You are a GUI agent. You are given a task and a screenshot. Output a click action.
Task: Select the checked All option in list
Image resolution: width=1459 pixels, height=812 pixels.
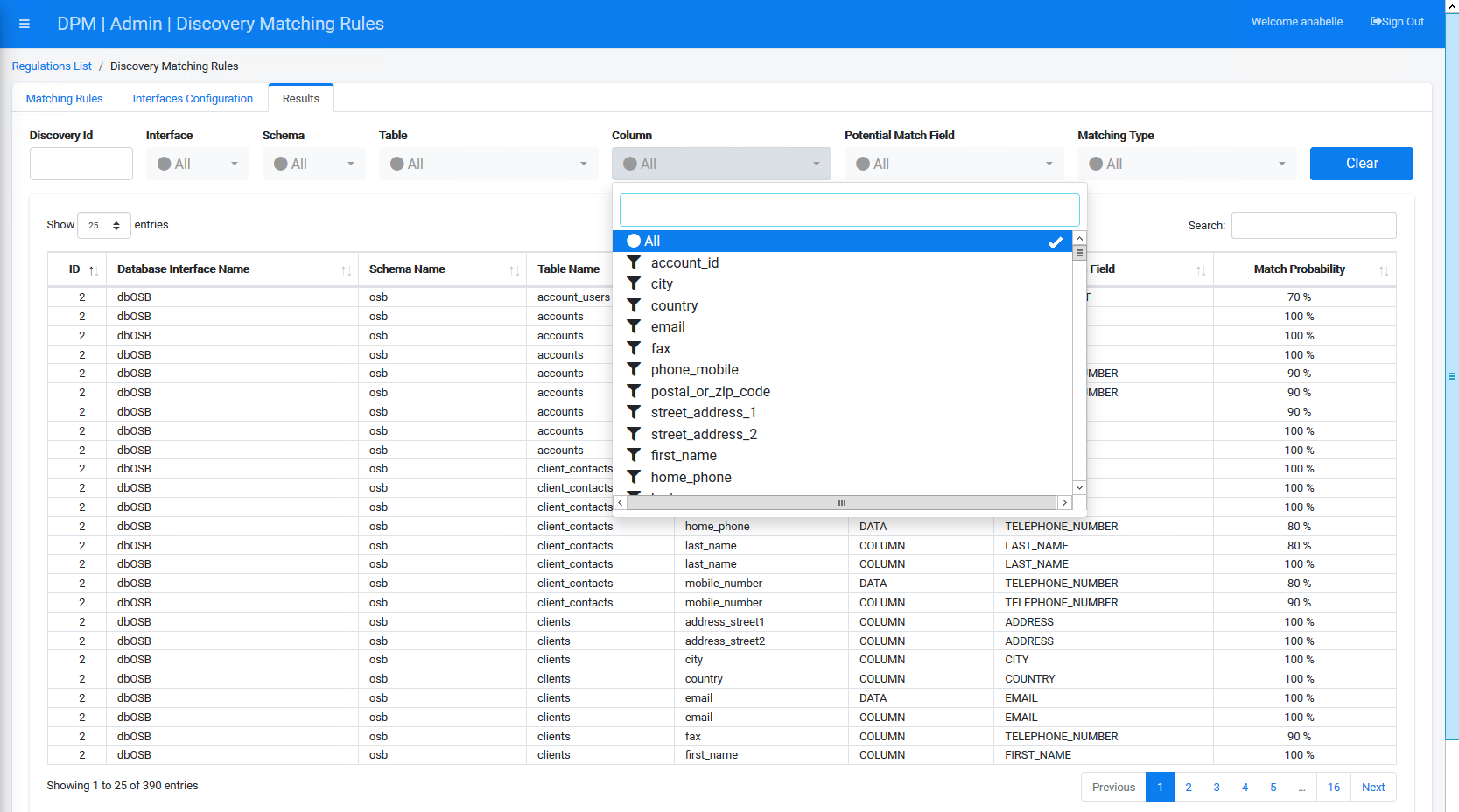click(842, 241)
